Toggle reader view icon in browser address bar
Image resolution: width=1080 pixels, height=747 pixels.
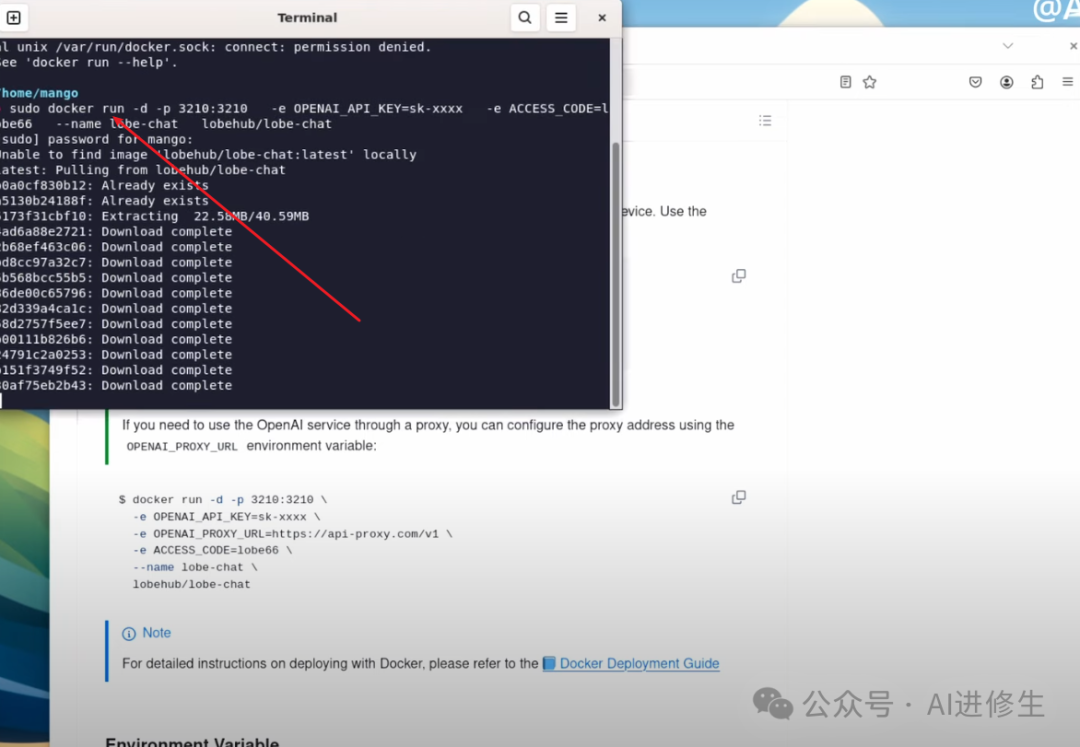point(846,82)
